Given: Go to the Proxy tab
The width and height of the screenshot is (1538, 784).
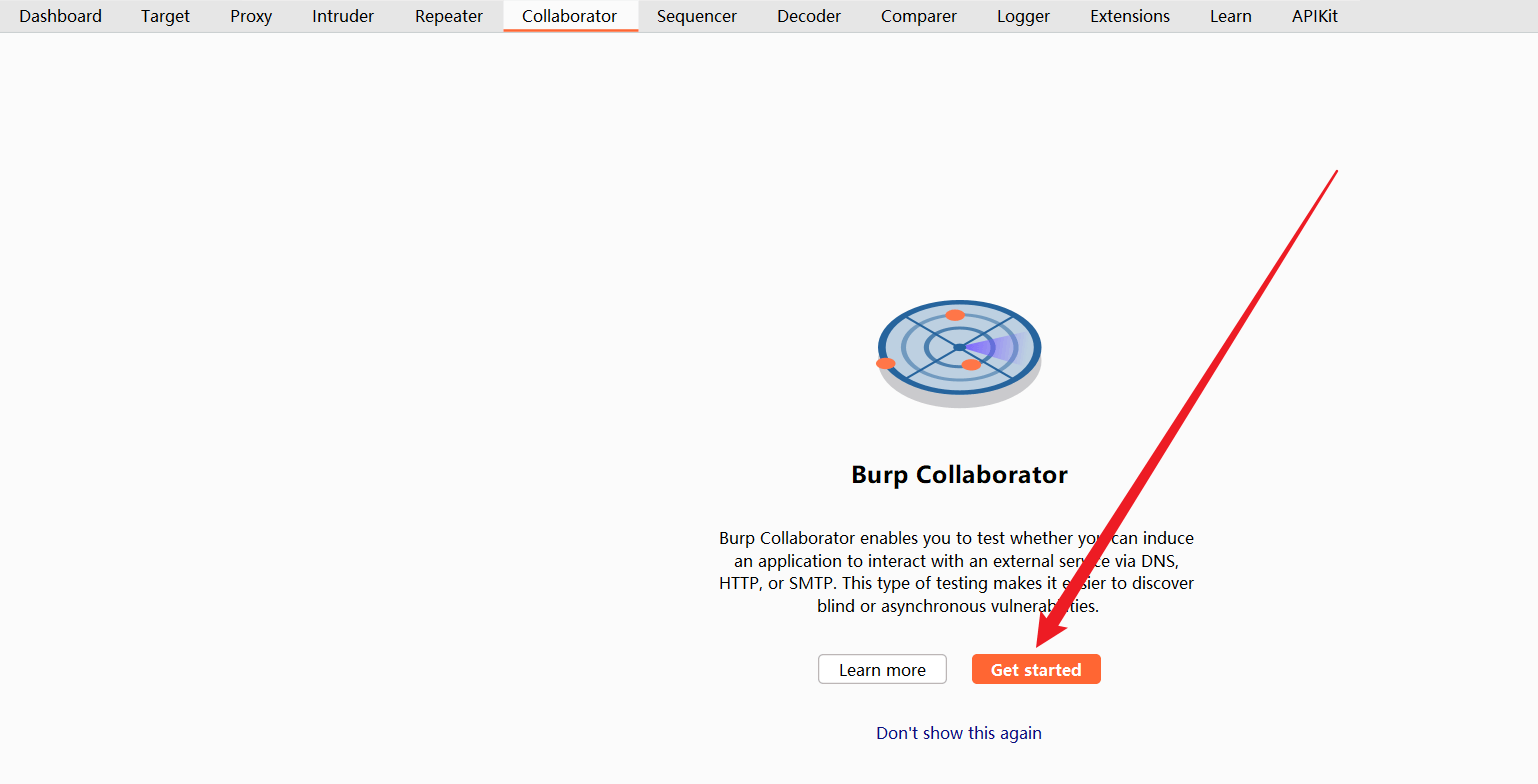Looking at the screenshot, I should coord(251,16).
